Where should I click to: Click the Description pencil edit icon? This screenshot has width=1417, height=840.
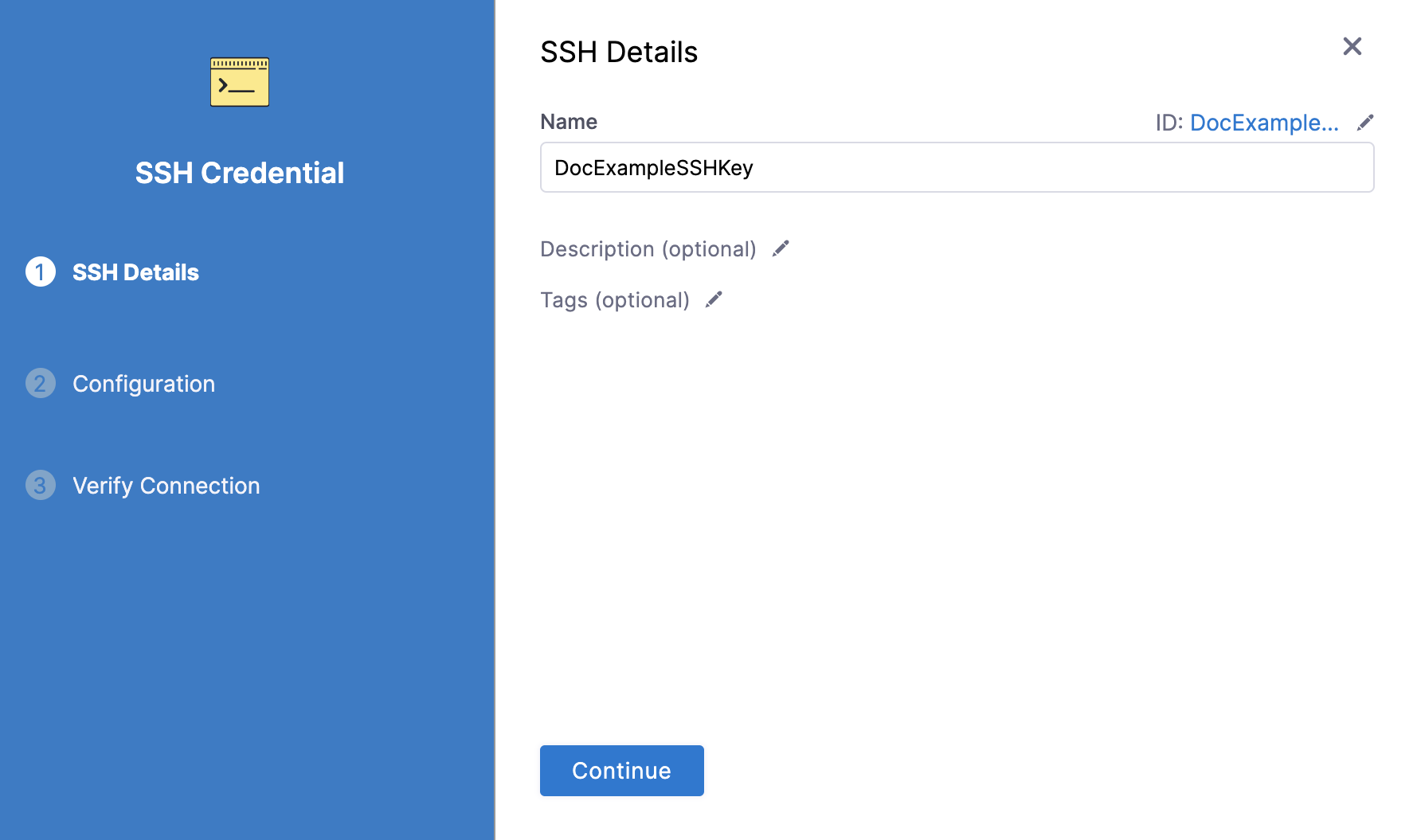[781, 248]
